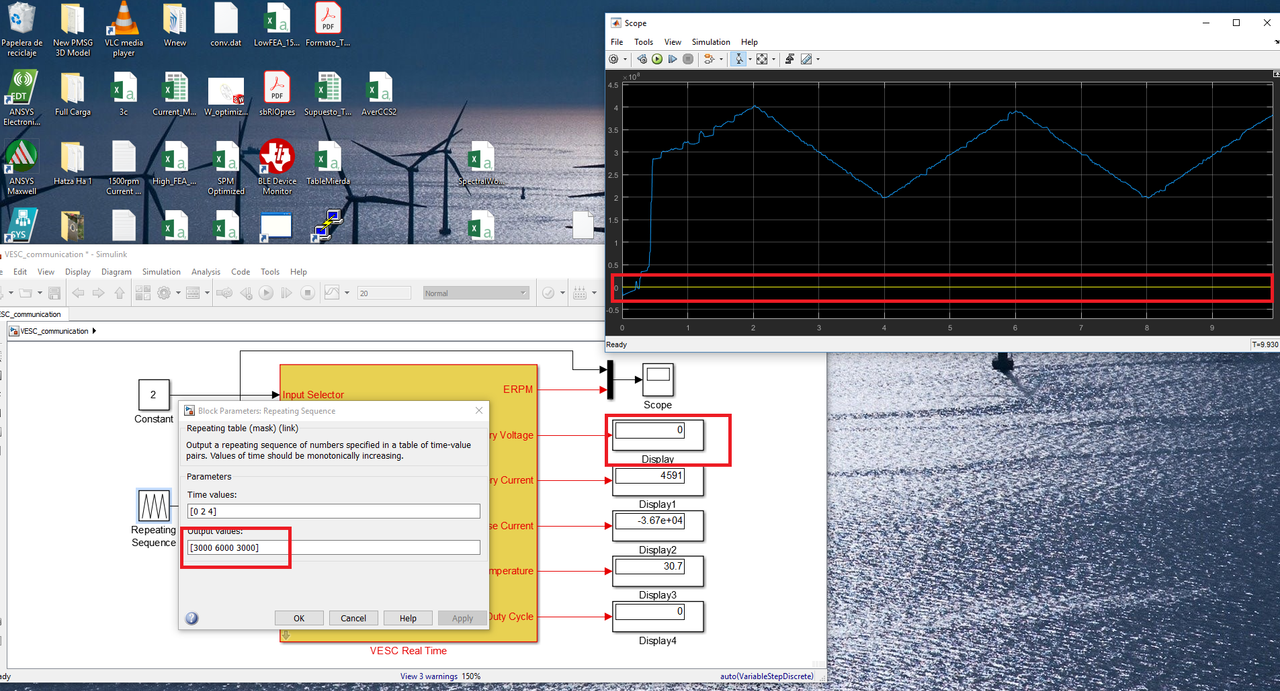Open Triggers icon in Scope toolbar
Image resolution: width=1280 pixels, height=691 pixels.
point(790,59)
